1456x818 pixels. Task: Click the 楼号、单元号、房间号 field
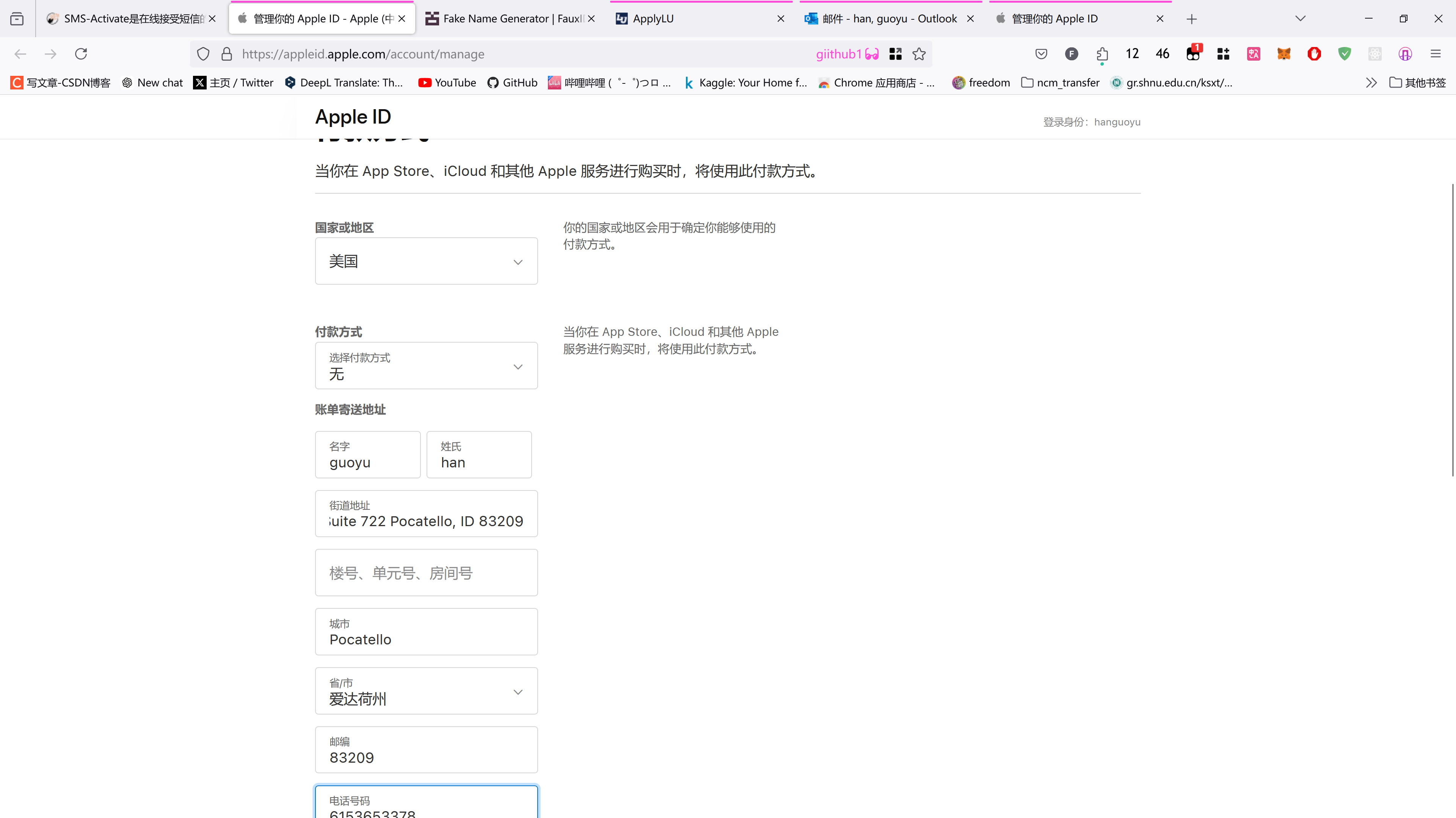click(426, 572)
